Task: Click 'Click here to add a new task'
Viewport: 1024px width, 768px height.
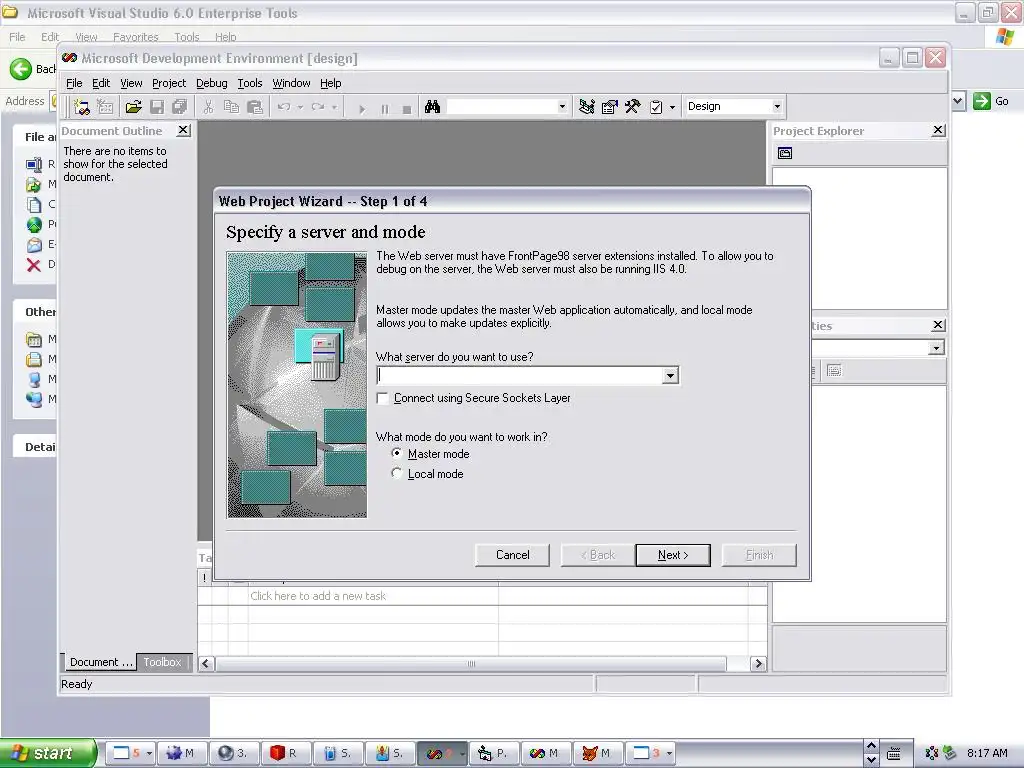Action: (318, 596)
